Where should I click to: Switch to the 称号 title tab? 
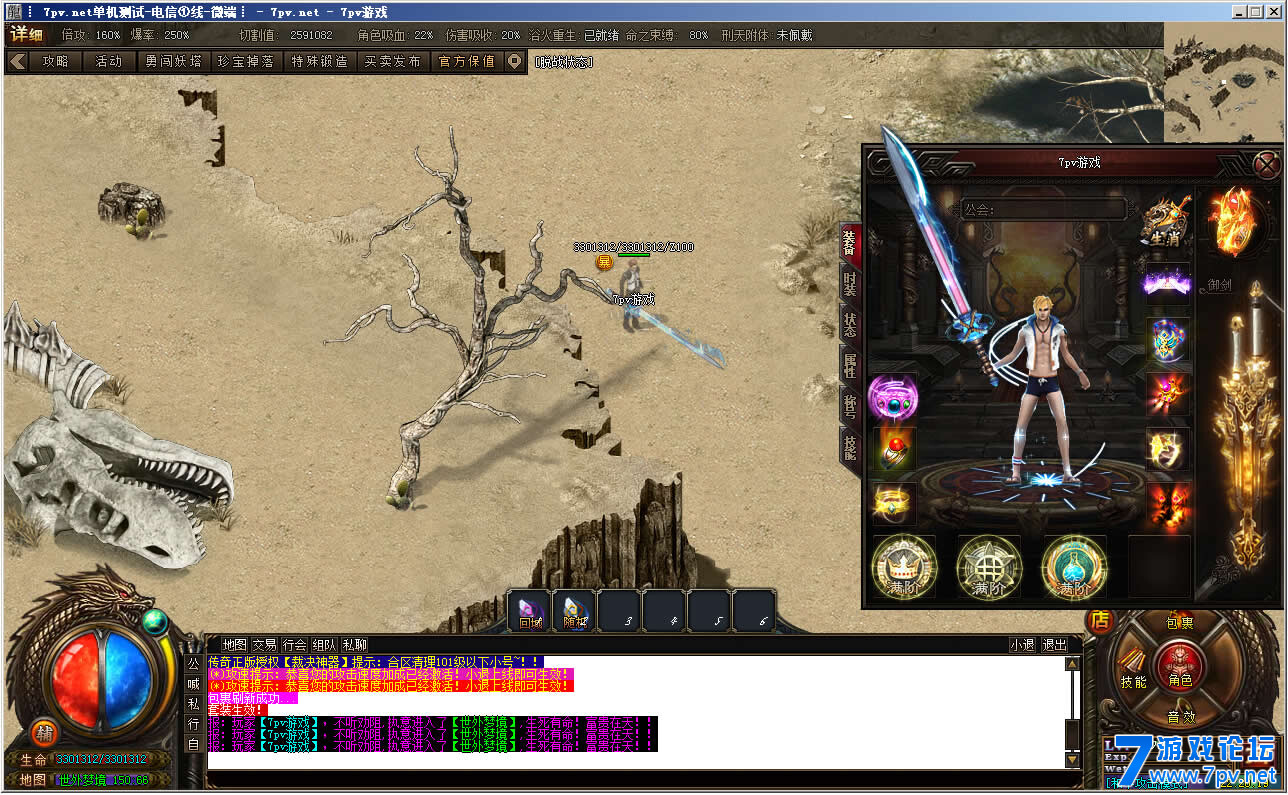(849, 406)
